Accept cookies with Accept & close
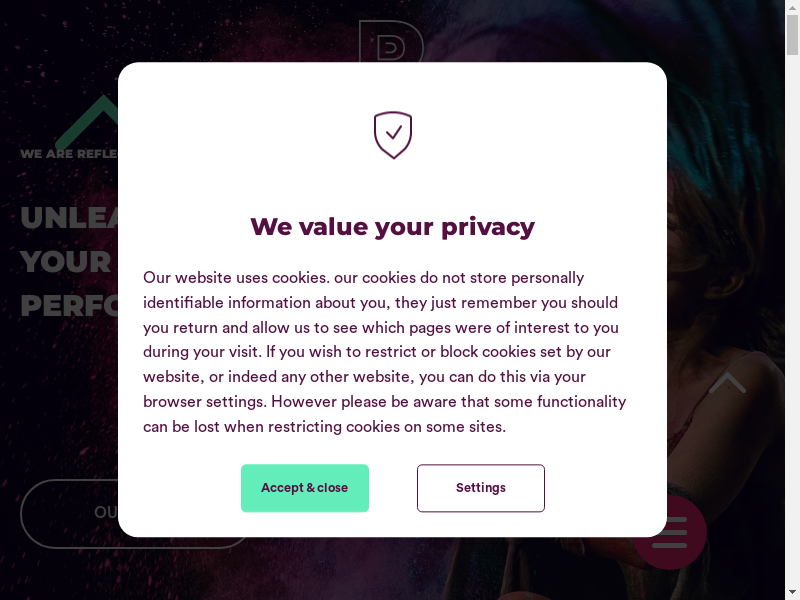The height and width of the screenshot is (600, 800). 305,488
